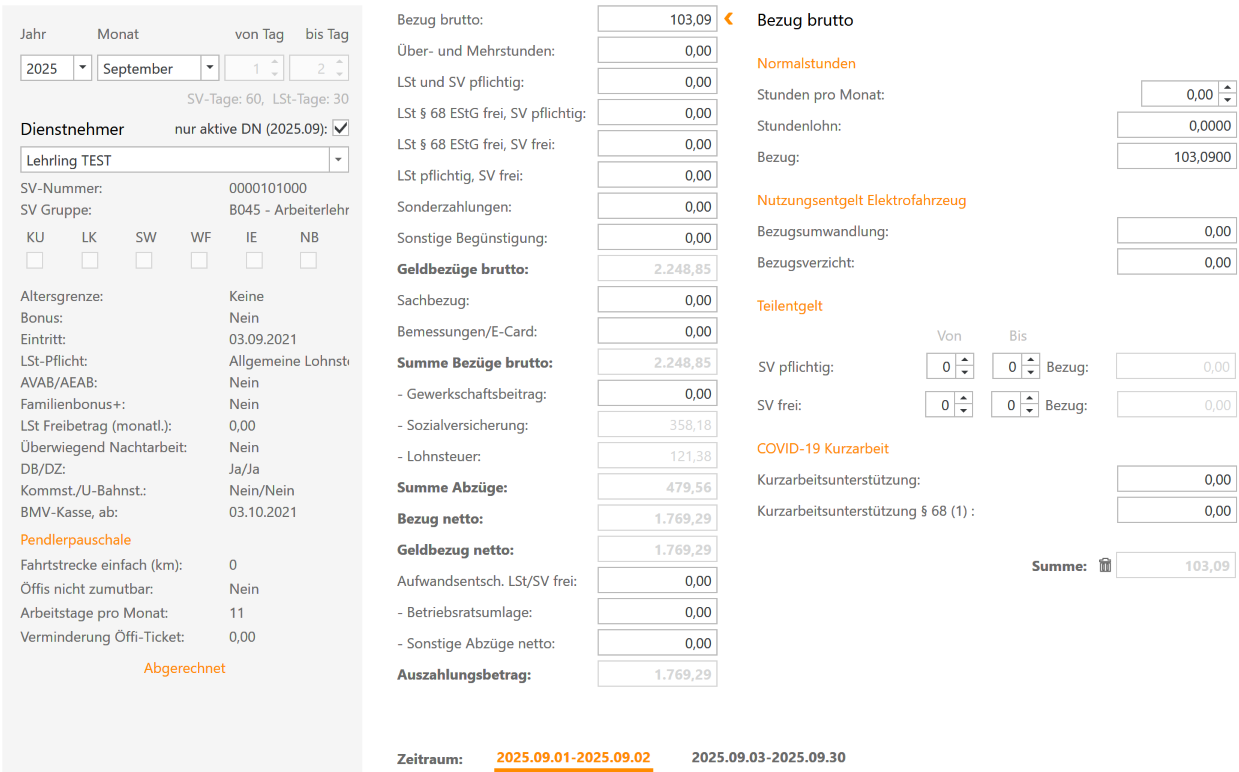Open the Monat dropdown showing September
1239x772 pixels.
(x=208, y=68)
